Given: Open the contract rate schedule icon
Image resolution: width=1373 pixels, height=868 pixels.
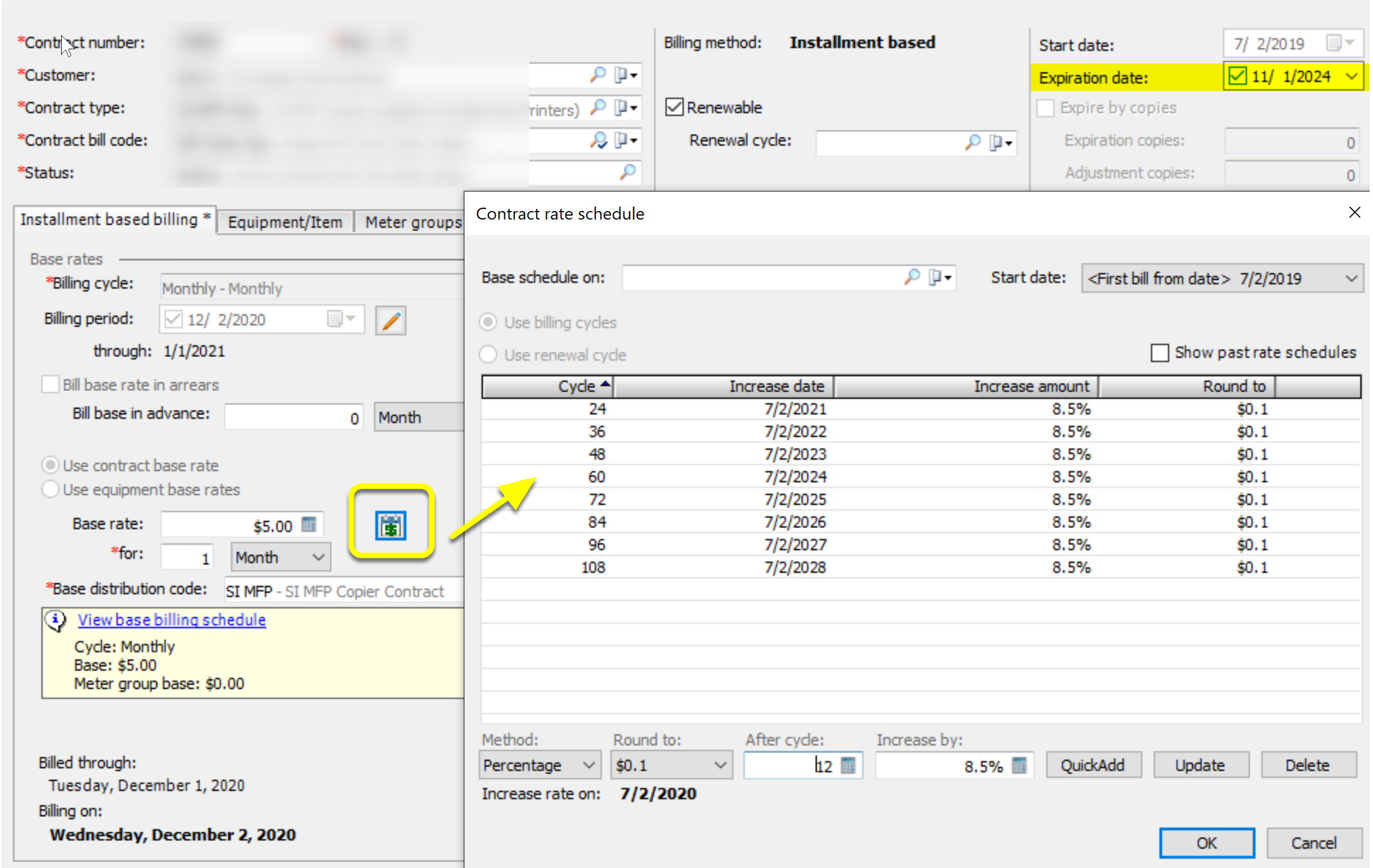Looking at the screenshot, I should (391, 525).
